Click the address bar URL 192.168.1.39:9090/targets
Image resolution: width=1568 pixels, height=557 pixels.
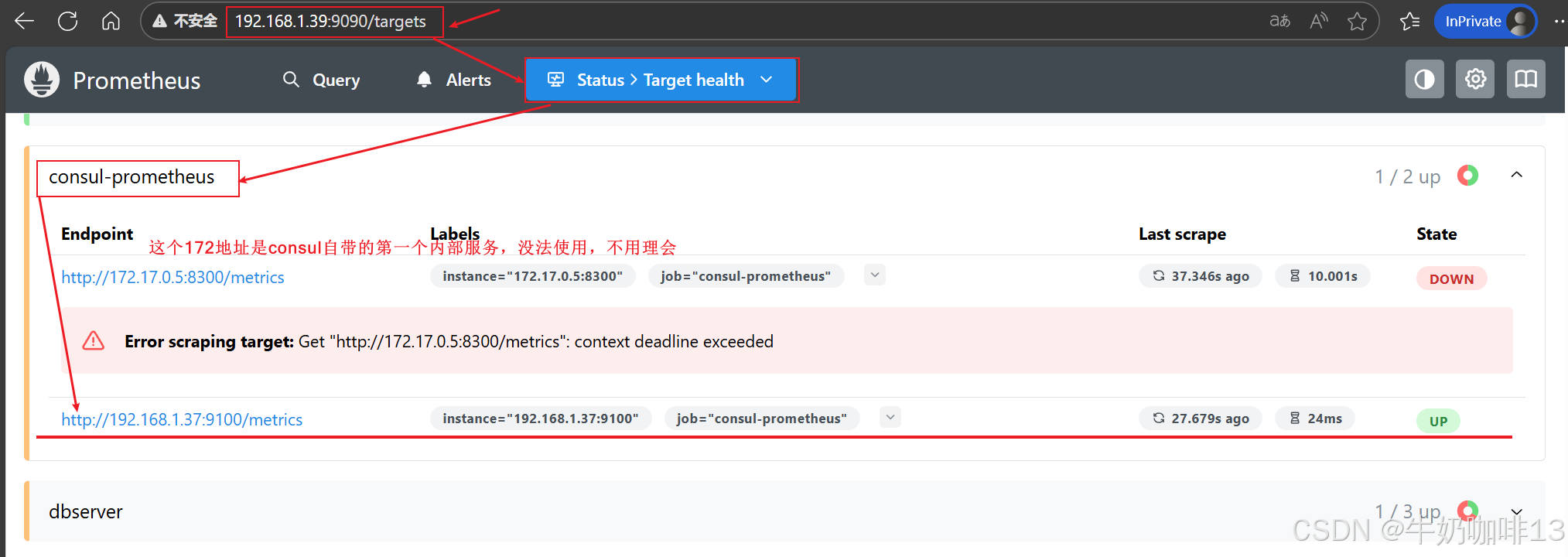(x=330, y=22)
